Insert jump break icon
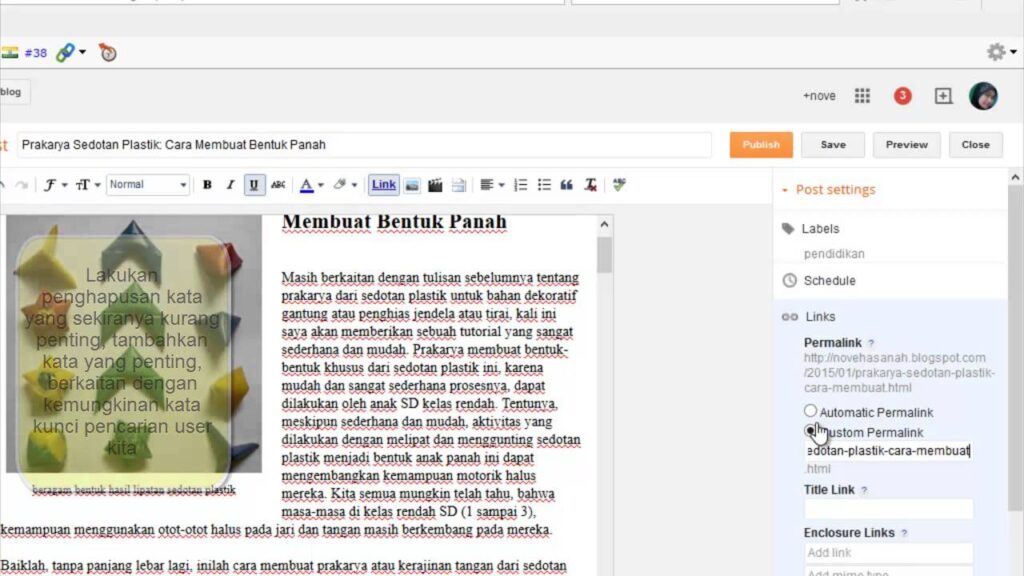 pos(458,185)
